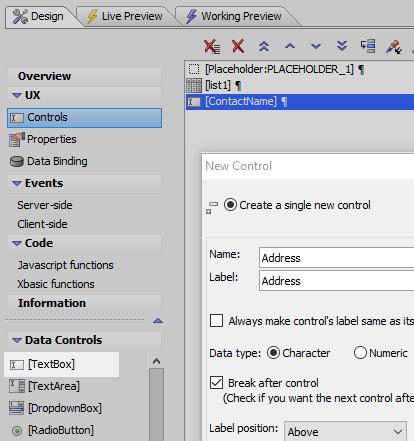
Task: Collapse the Events section
Action: point(17,183)
